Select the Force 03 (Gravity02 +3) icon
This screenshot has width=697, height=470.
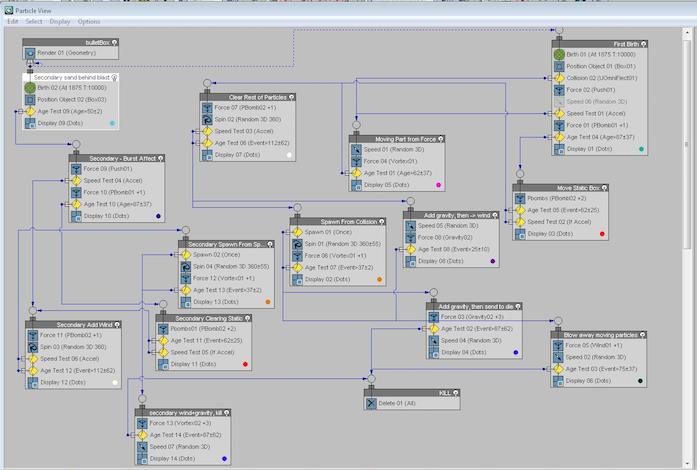(x=433, y=317)
